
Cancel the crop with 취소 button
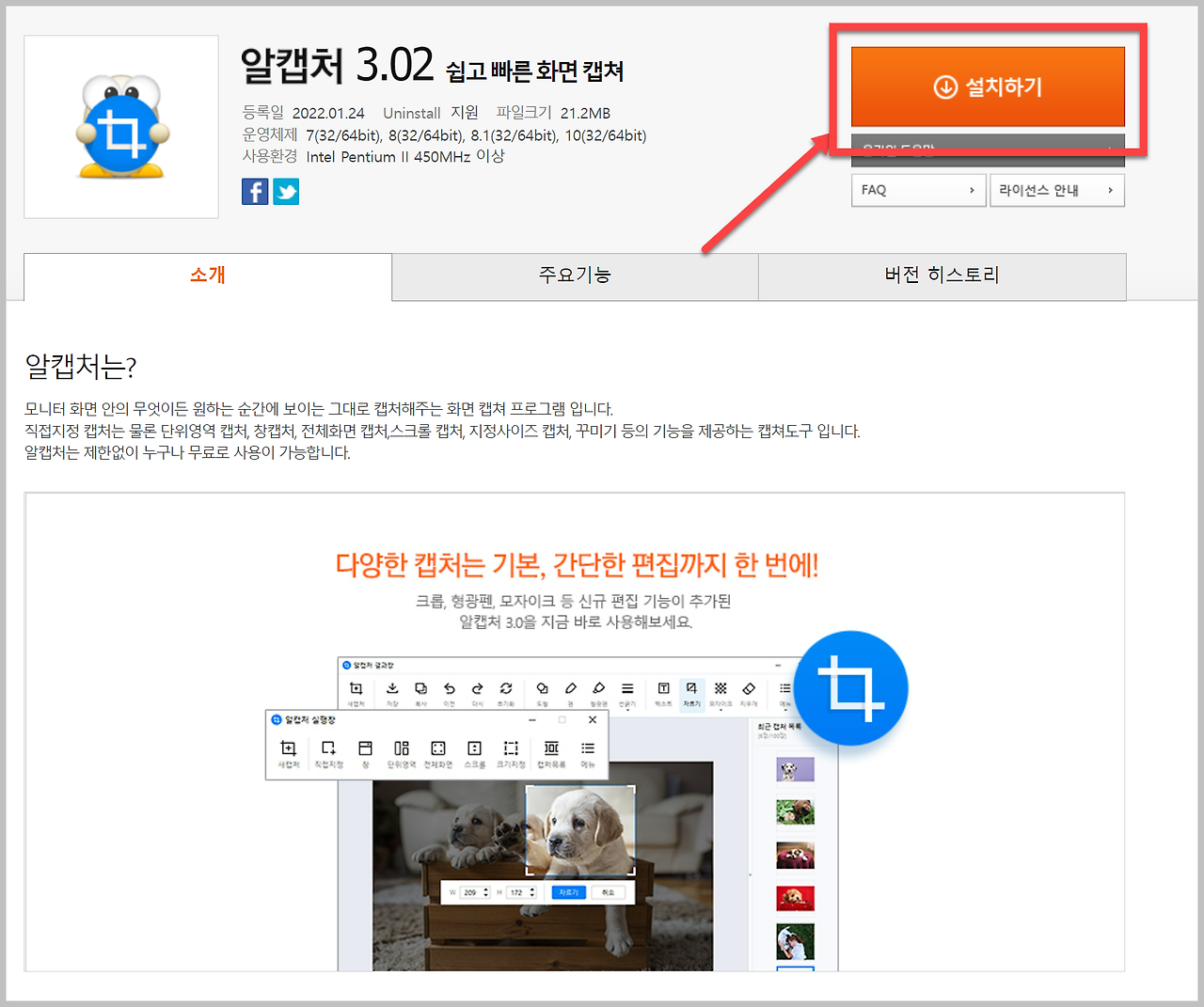pos(608,892)
